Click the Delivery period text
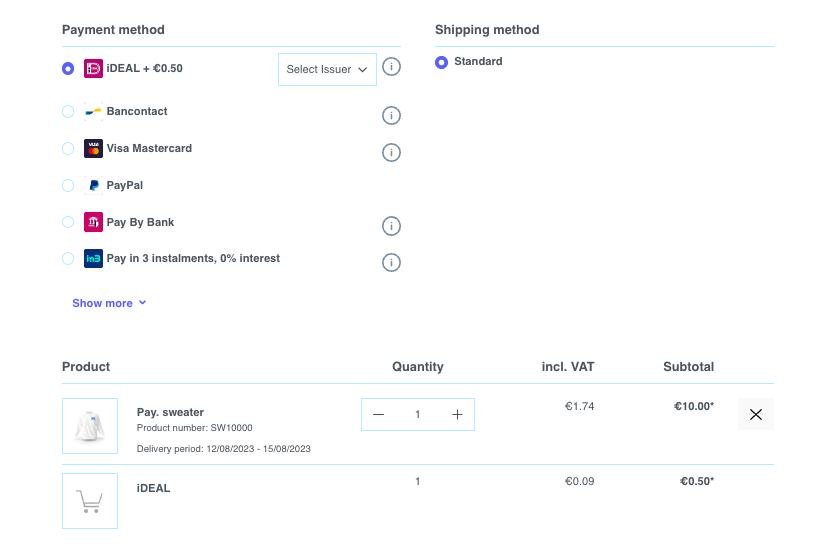 click(x=224, y=449)
